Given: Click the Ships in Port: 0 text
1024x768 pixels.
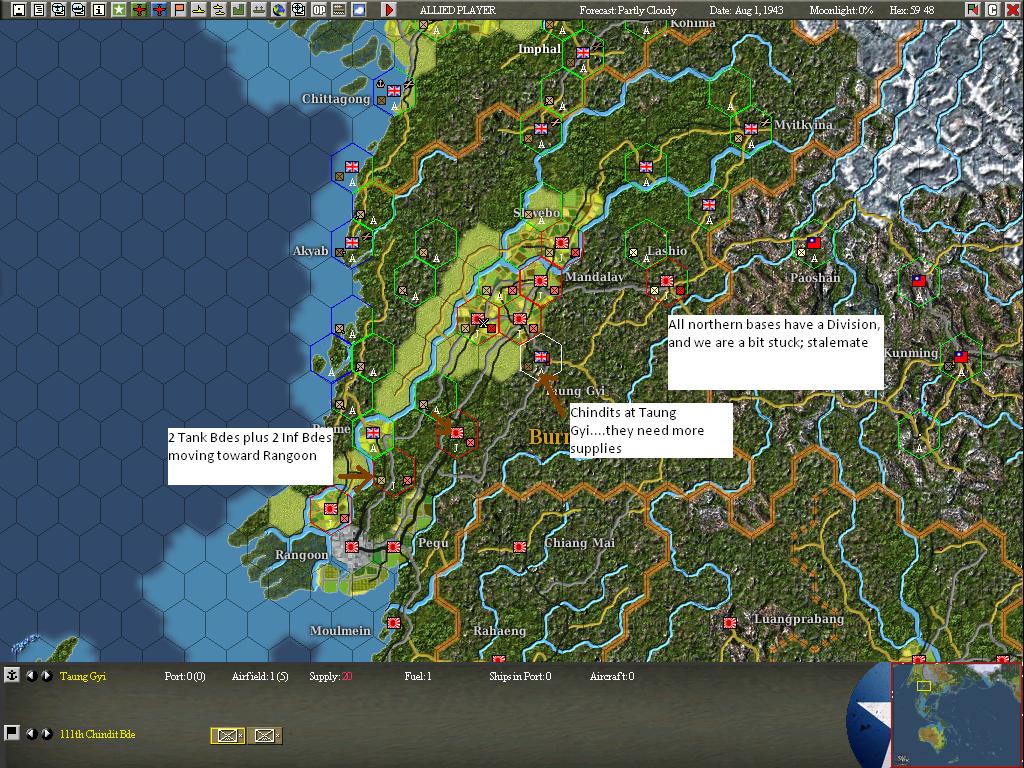Looking at the screenshot, I should (x=520, y=676).
